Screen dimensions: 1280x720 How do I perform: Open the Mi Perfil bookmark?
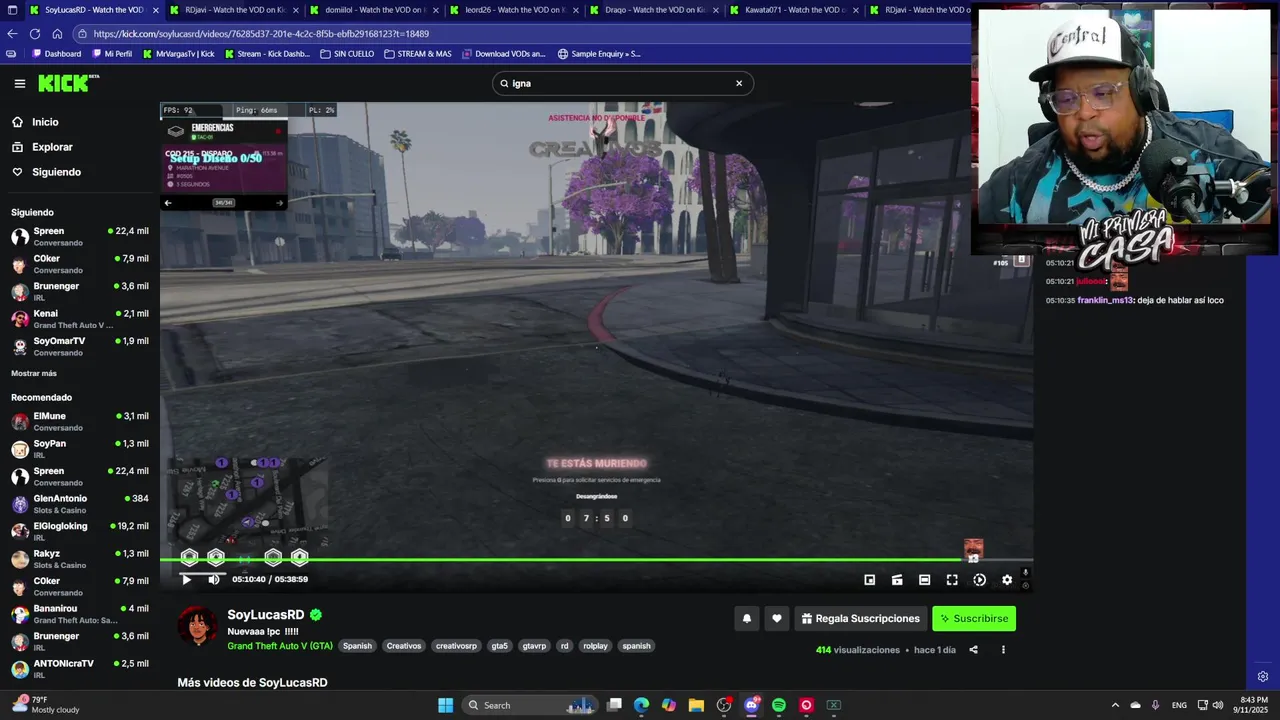[111, 54]
